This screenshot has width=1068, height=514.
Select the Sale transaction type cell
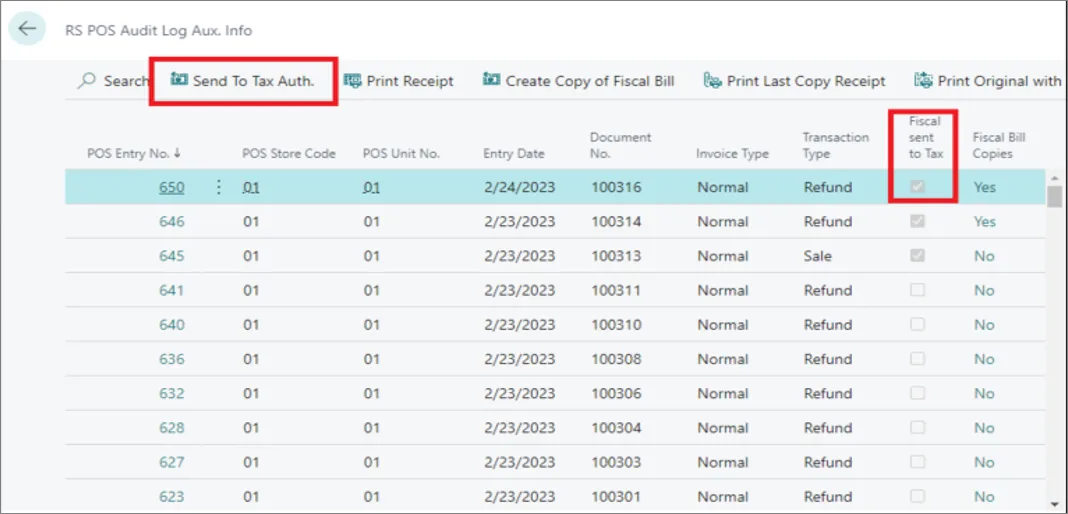(x=817, y=256)
